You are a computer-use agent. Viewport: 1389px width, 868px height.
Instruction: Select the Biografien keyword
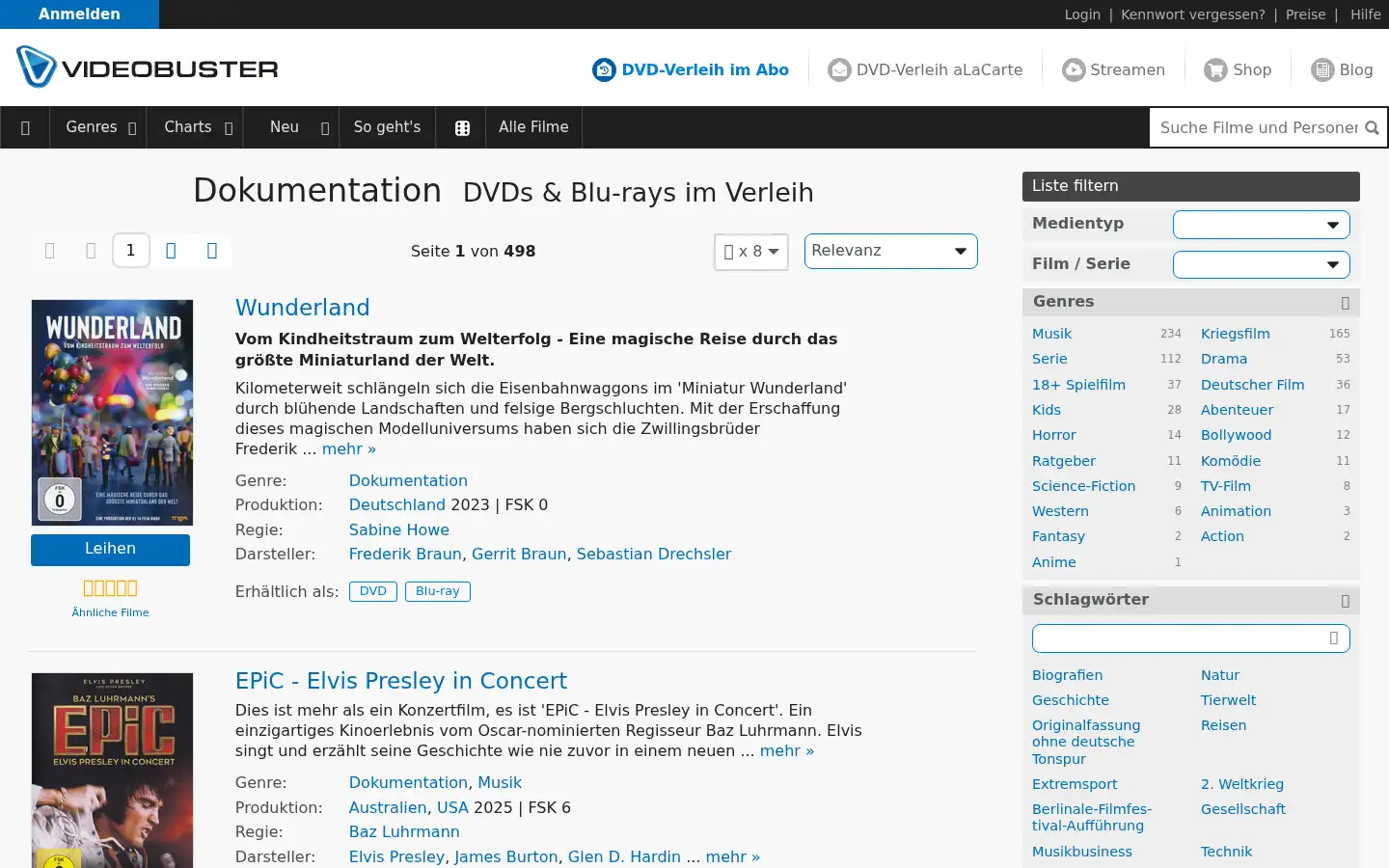point(1068,675)
